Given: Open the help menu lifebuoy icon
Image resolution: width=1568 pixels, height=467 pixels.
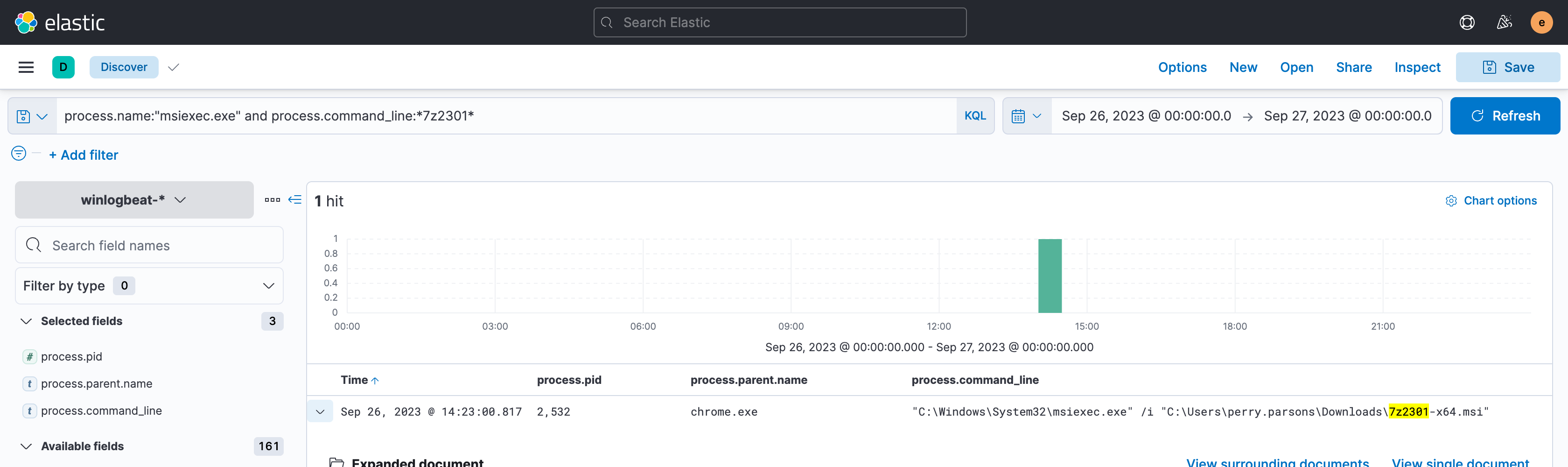Looking at the screenshot, I should tap(1467, 22).
